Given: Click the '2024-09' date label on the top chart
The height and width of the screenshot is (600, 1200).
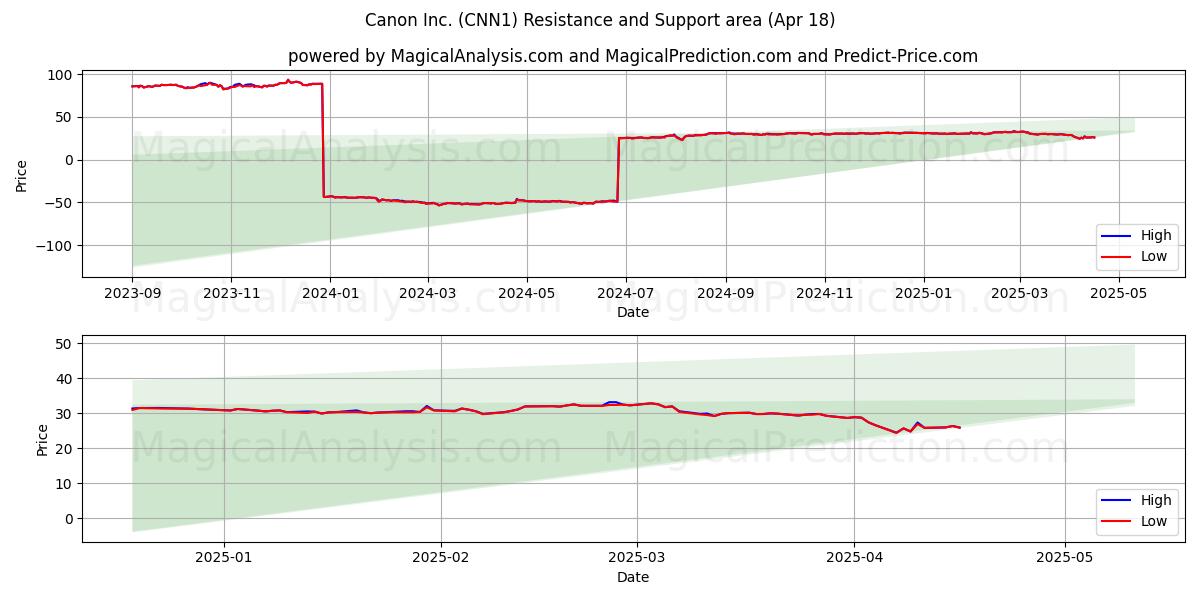Looking at the screenshot, I should tap(726, 294).
